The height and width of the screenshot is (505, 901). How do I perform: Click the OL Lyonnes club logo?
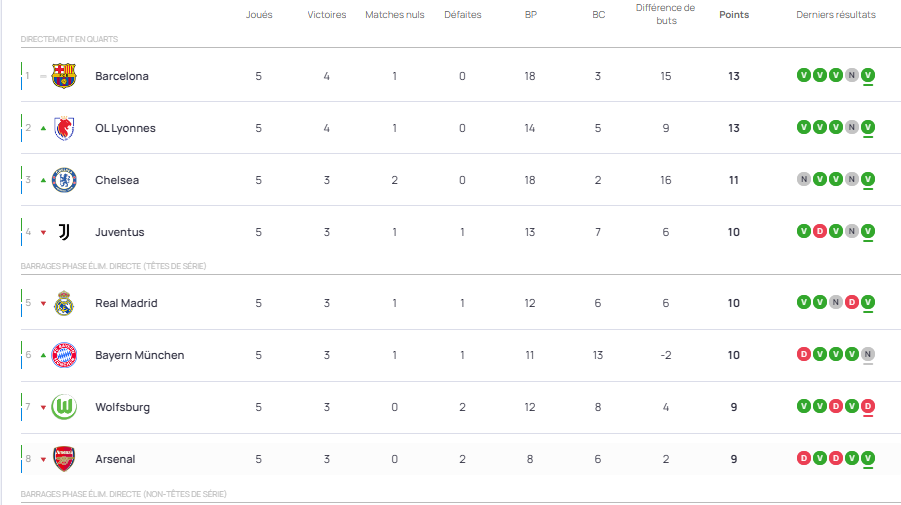pos(64,128)
